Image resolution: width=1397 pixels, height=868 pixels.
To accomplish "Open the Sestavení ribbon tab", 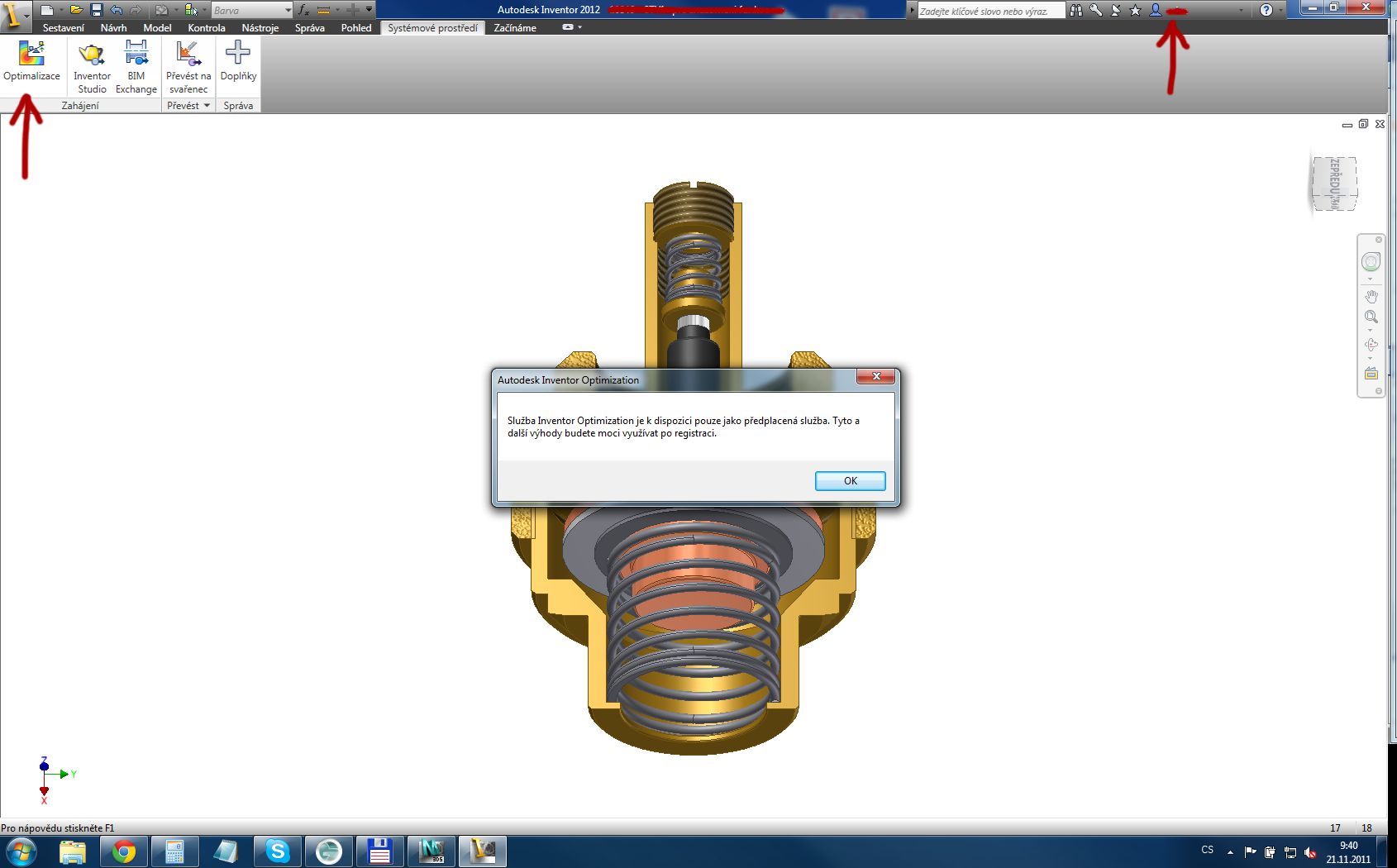I will coord(64,28).
